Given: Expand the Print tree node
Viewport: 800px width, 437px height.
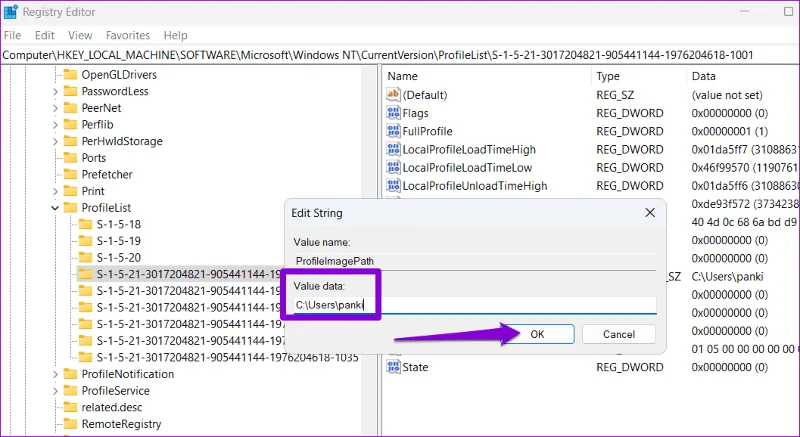Looking at the screenshot, I should tap(55, 191).
